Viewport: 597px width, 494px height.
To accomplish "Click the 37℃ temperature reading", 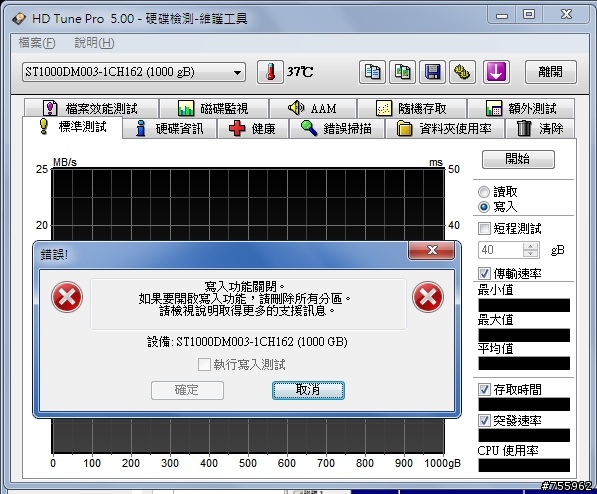I will [x=300, y=72].
